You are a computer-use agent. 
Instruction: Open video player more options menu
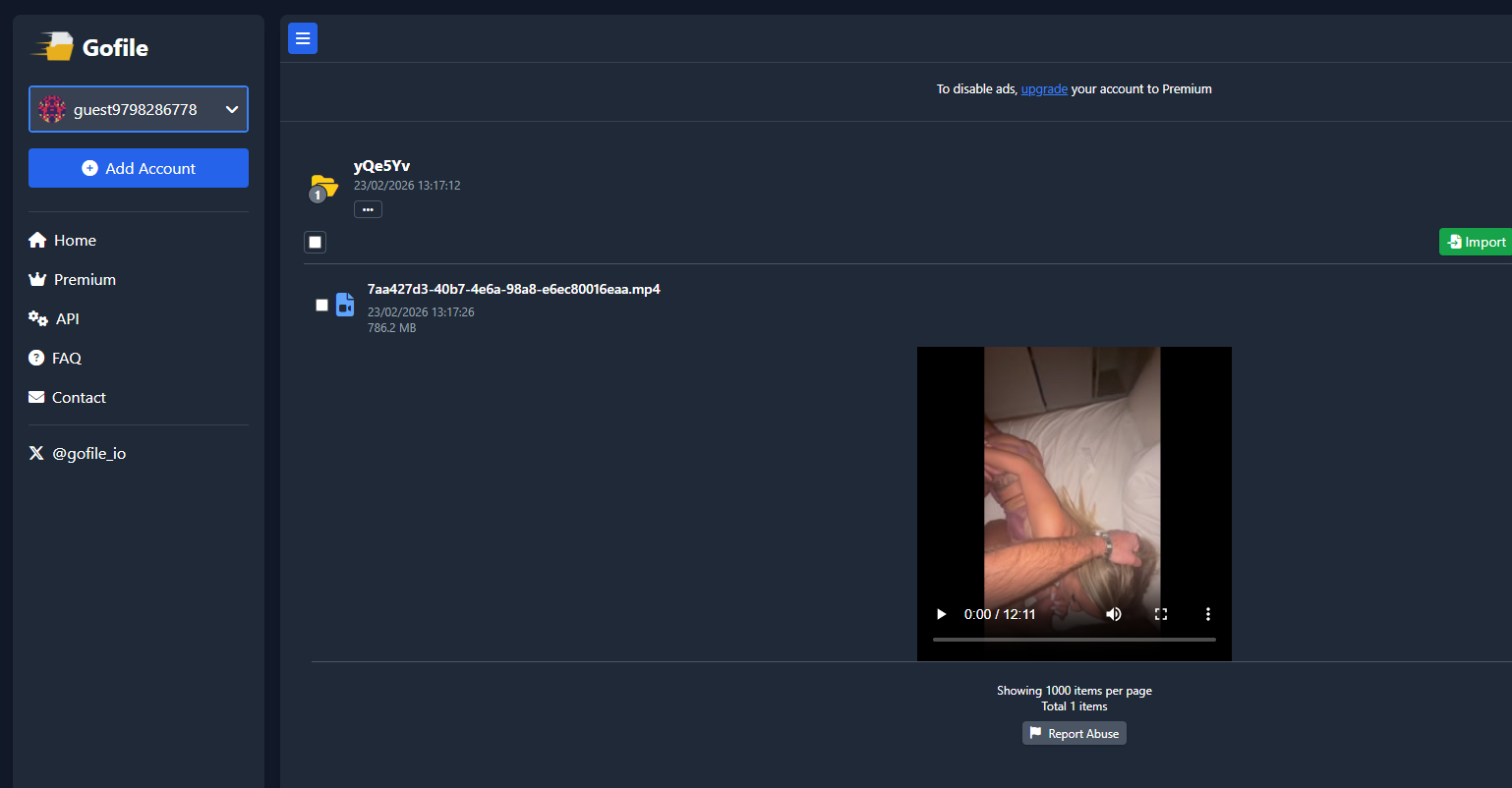click(1207, 614)
